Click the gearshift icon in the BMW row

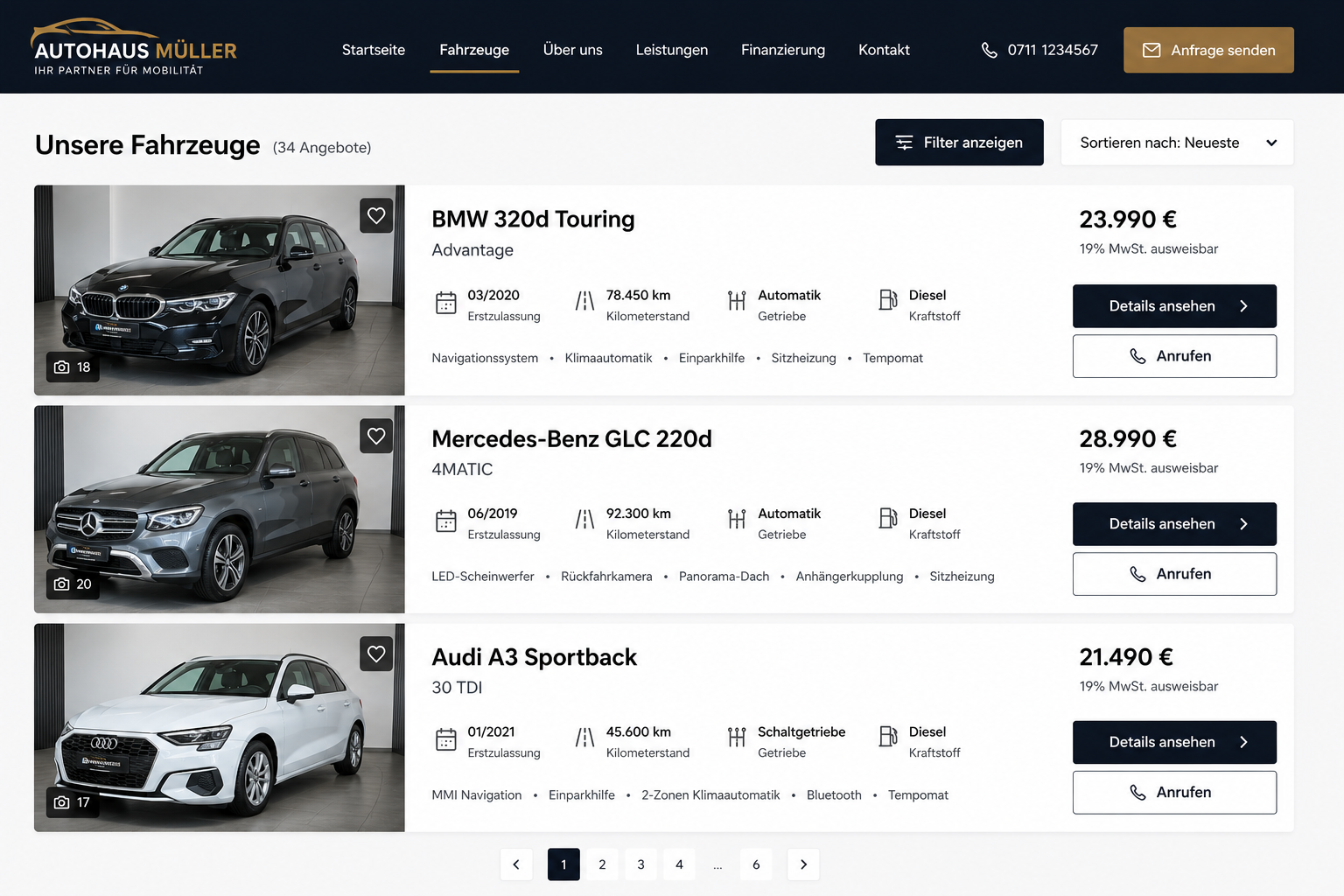click(737, 301)
